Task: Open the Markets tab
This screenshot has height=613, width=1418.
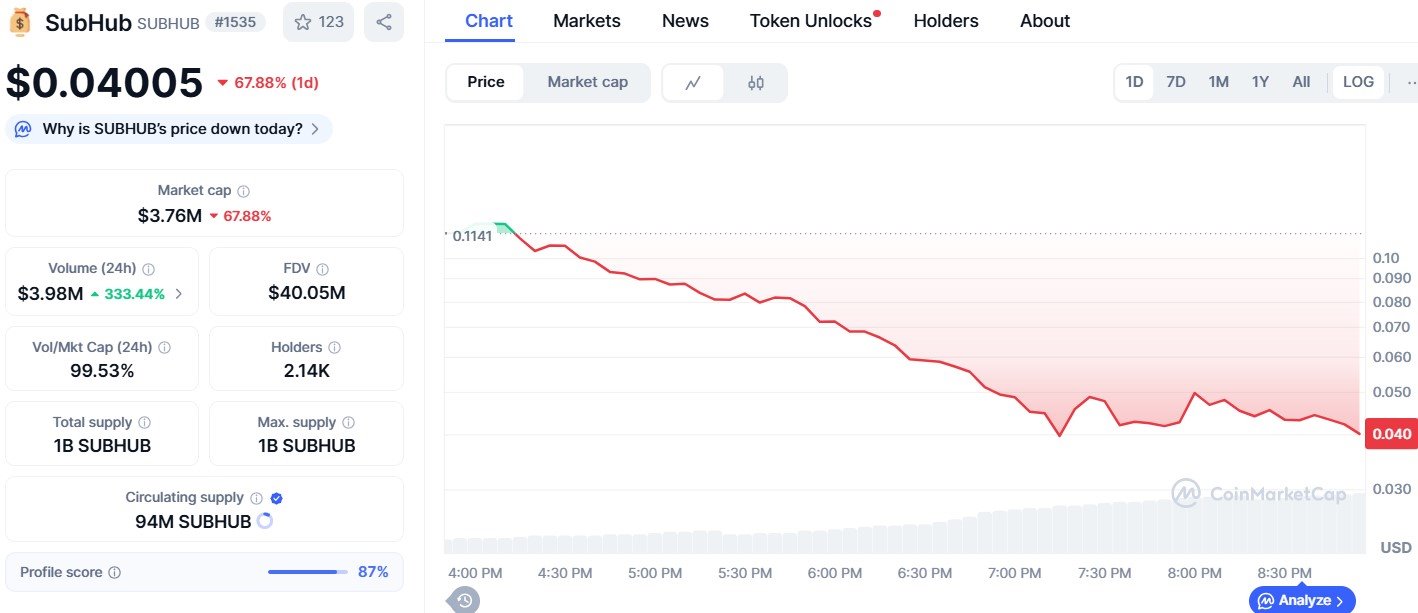Action: coord(587,21)
